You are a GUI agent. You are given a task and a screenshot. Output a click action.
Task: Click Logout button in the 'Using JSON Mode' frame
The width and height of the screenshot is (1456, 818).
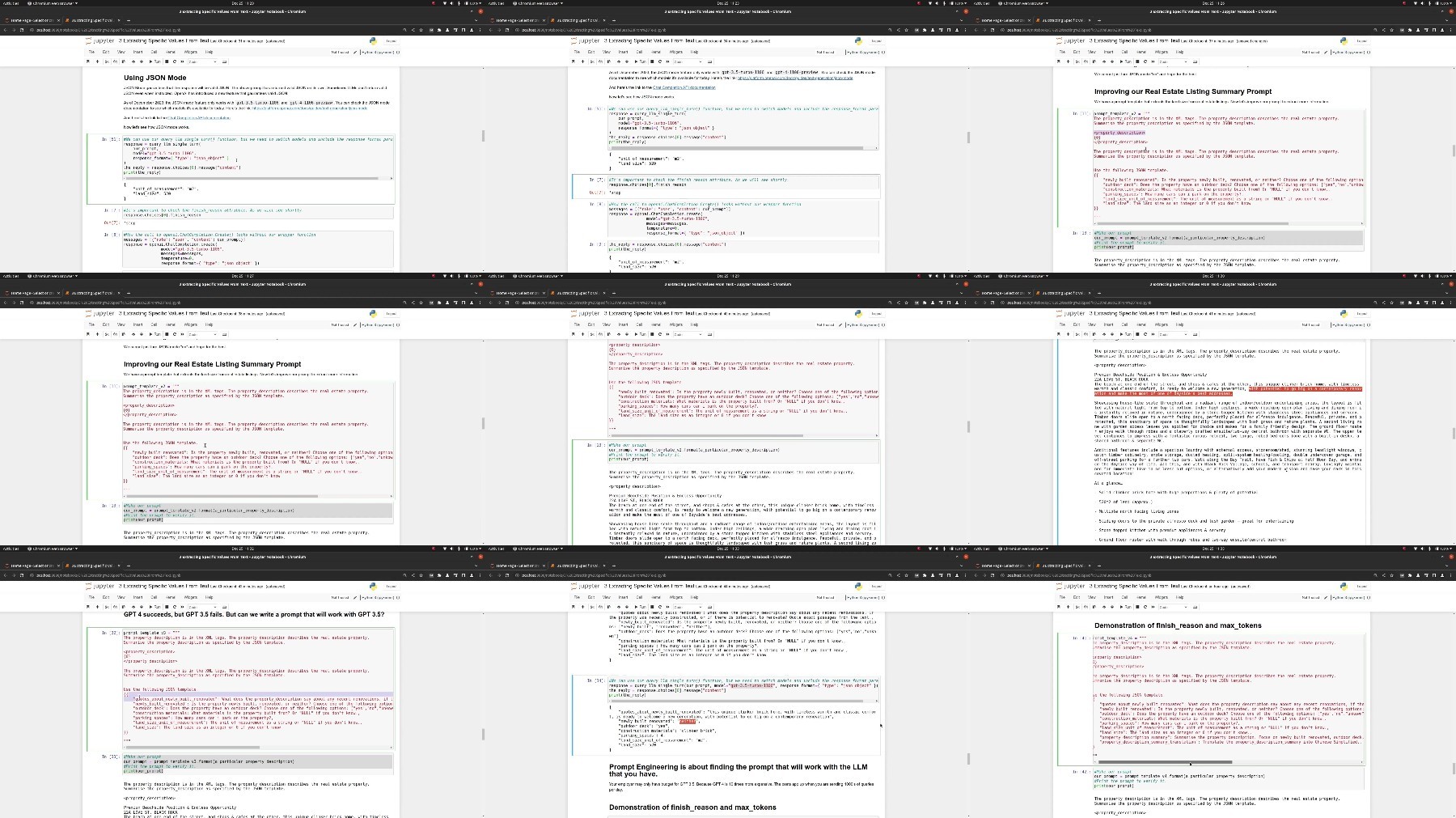(x=392, y=40)
